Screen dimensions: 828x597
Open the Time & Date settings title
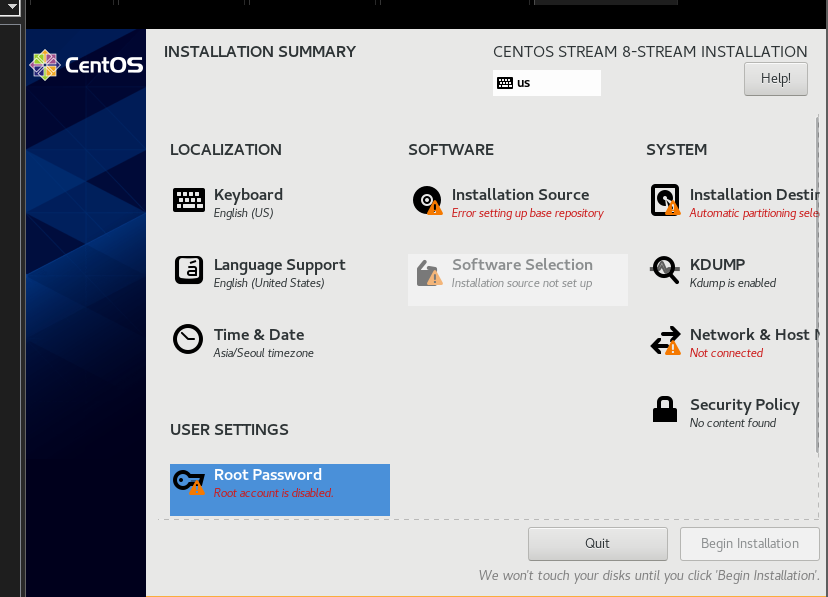(x=259, y=335)
